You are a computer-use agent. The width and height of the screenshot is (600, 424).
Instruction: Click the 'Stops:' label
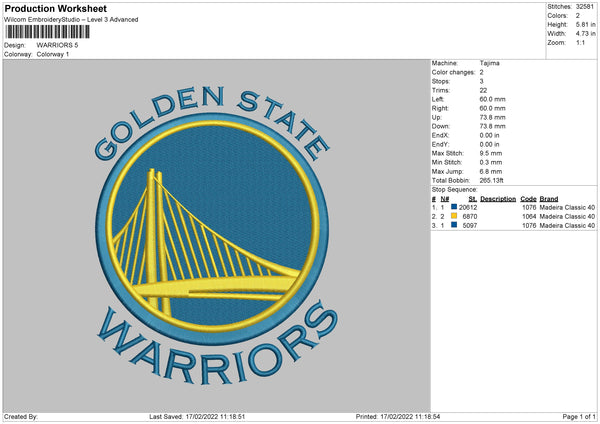(440, 82)
